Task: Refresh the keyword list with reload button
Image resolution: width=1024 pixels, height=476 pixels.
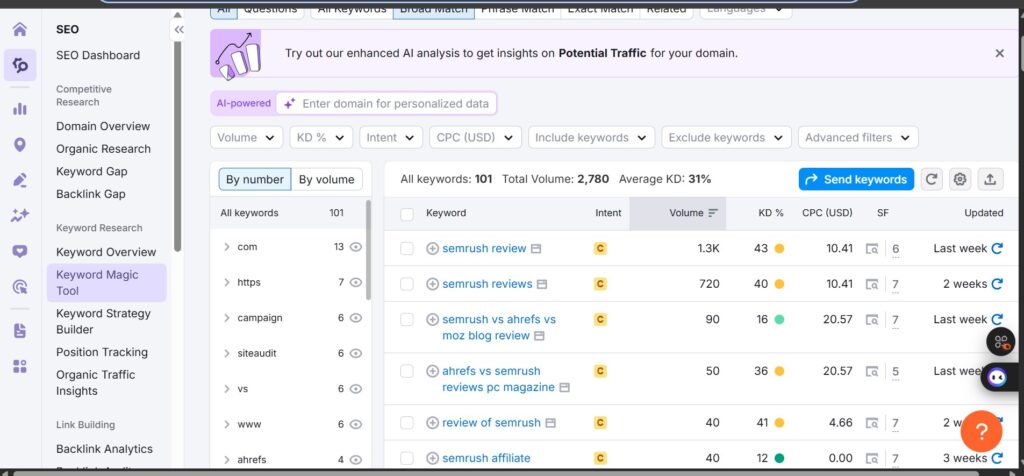Action: (932, 179)
